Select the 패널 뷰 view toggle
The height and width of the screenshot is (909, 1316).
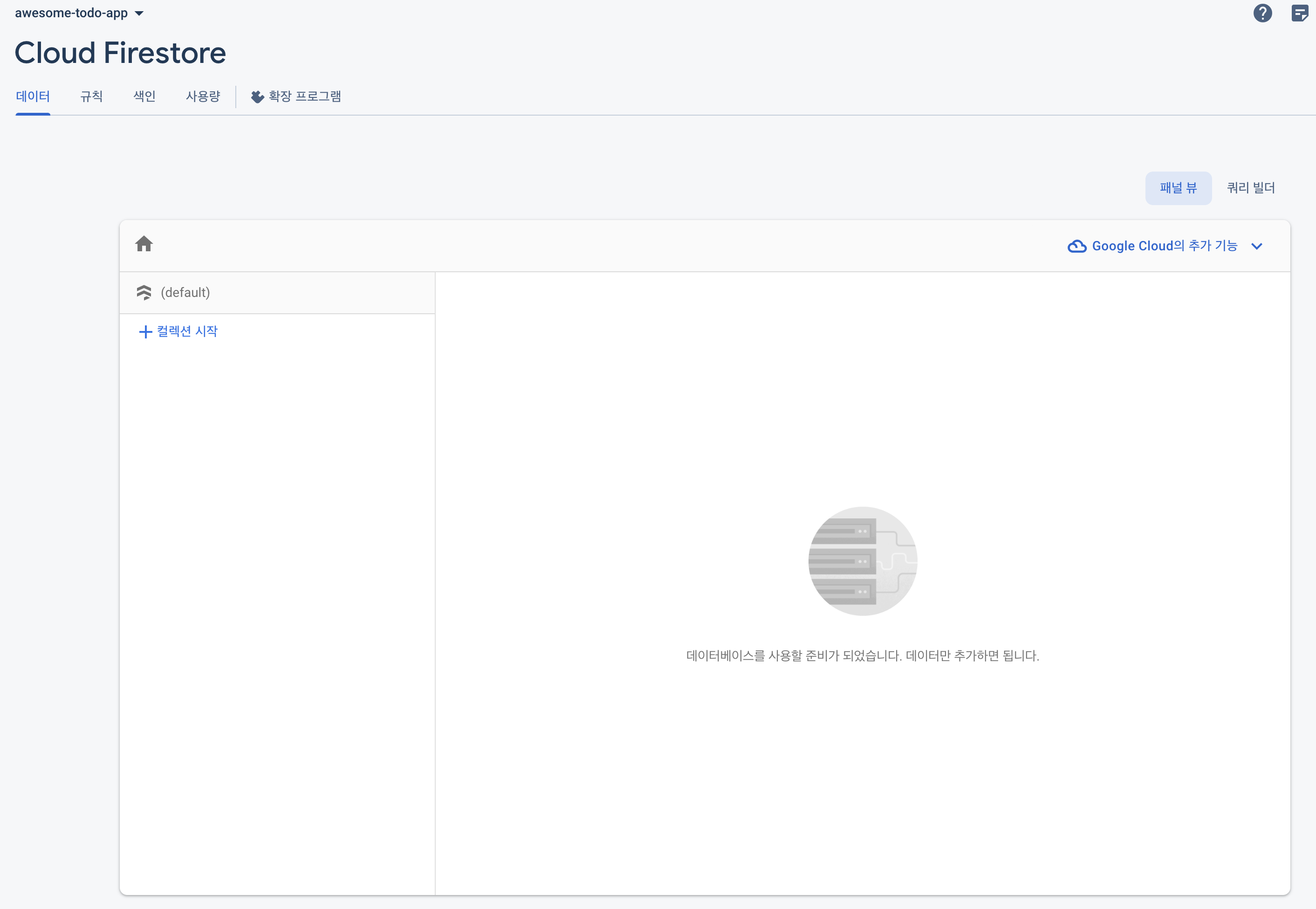tap(1178, 188)
